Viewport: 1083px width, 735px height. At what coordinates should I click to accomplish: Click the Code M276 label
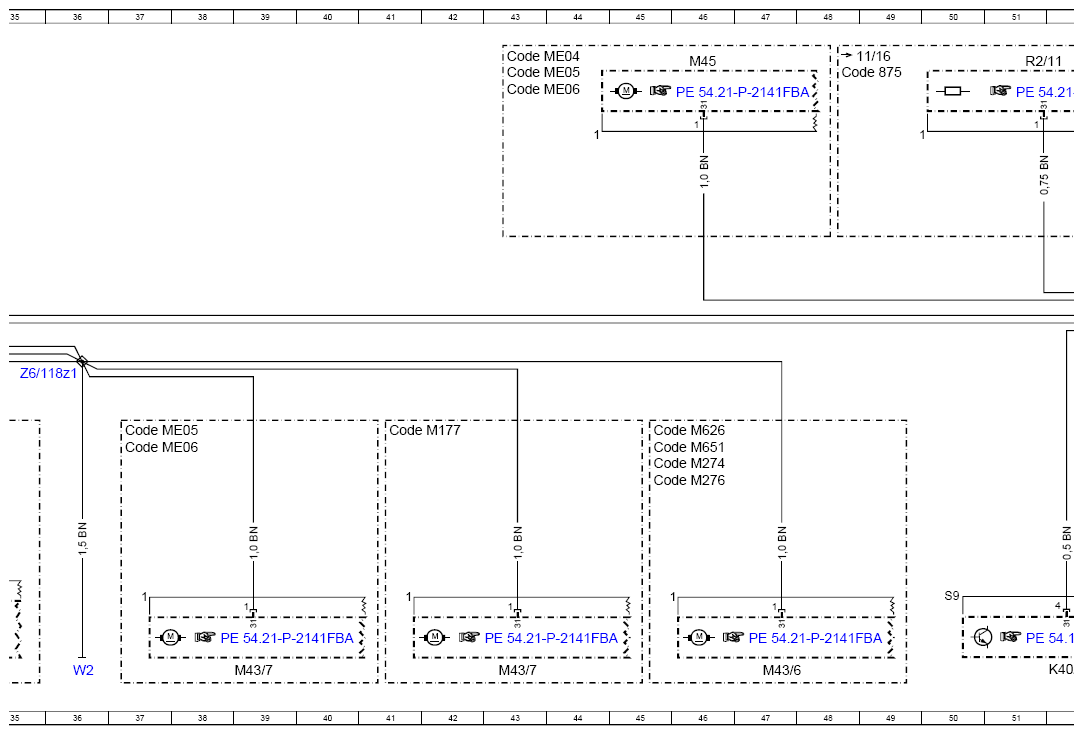(x=689, y=480)
